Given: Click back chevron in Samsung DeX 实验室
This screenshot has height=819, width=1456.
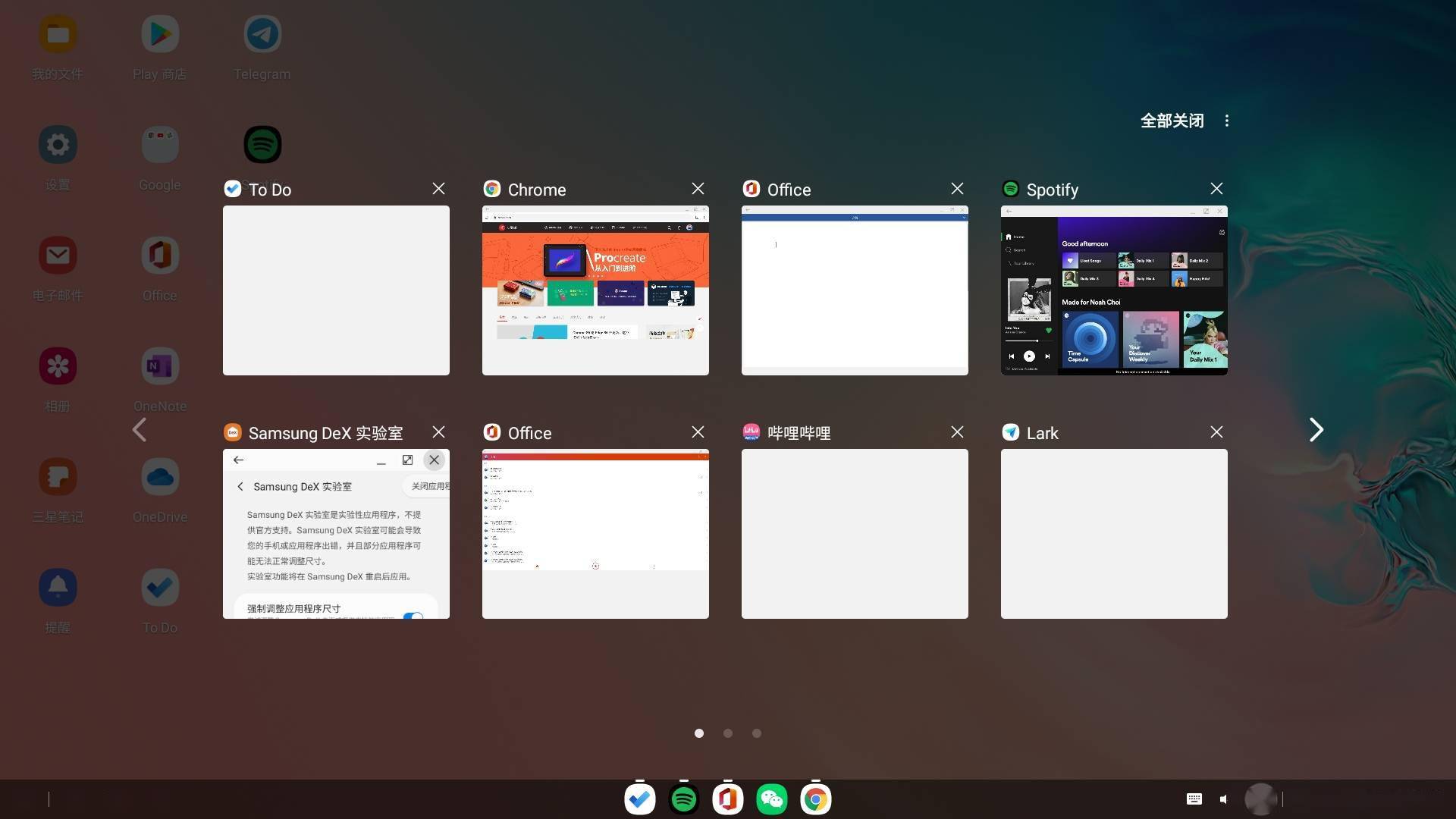Looking at the screenshot, I should pos(240,487).
